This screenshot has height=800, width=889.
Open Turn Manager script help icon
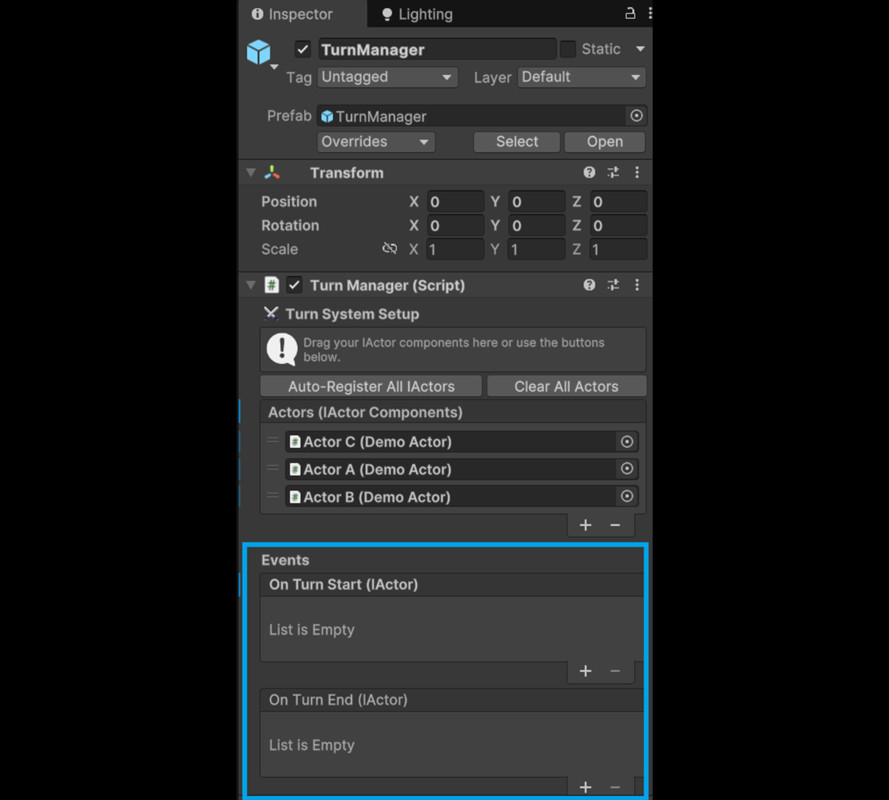point(589,285)
